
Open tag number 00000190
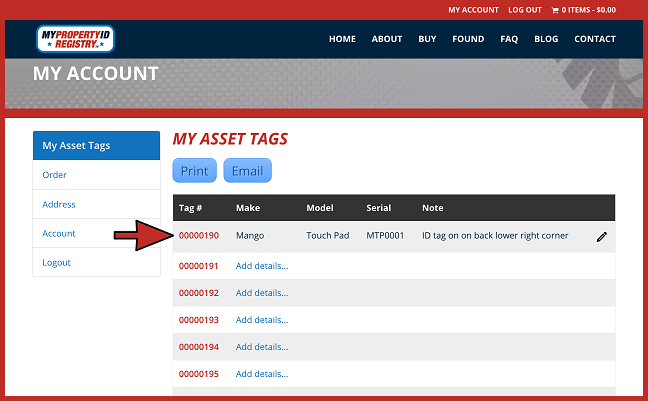tap(198, 236)
